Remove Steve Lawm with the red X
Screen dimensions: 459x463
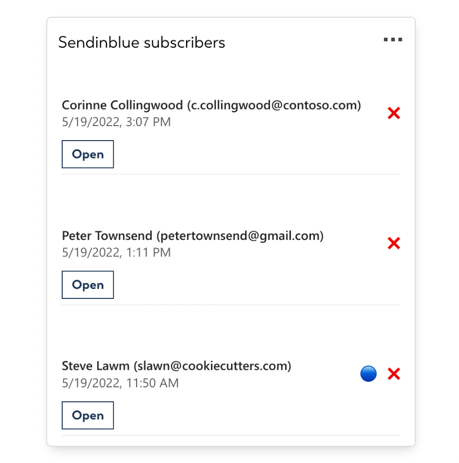(x=394, y=374)
